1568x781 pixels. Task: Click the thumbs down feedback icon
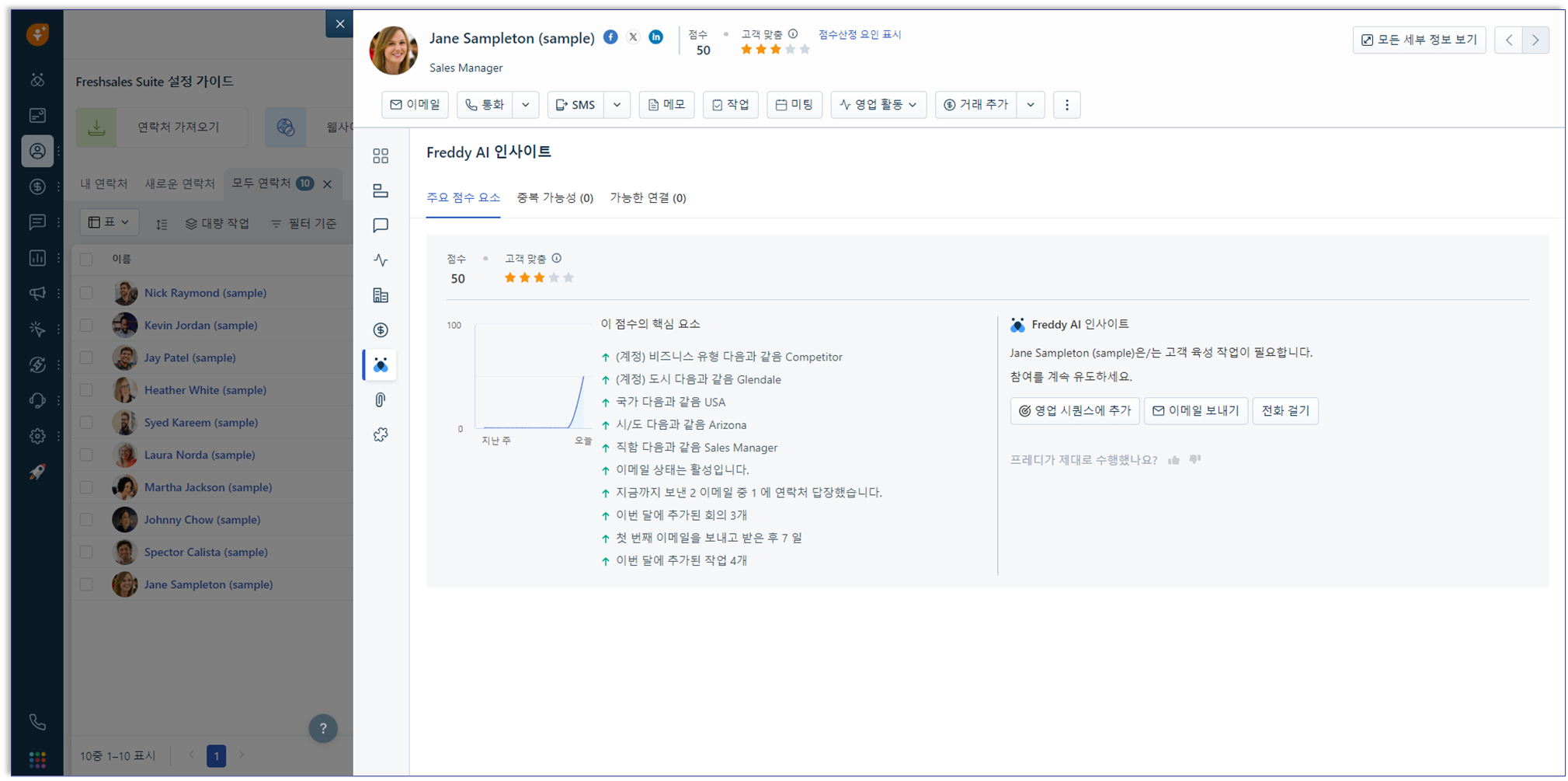point(1195,460)
